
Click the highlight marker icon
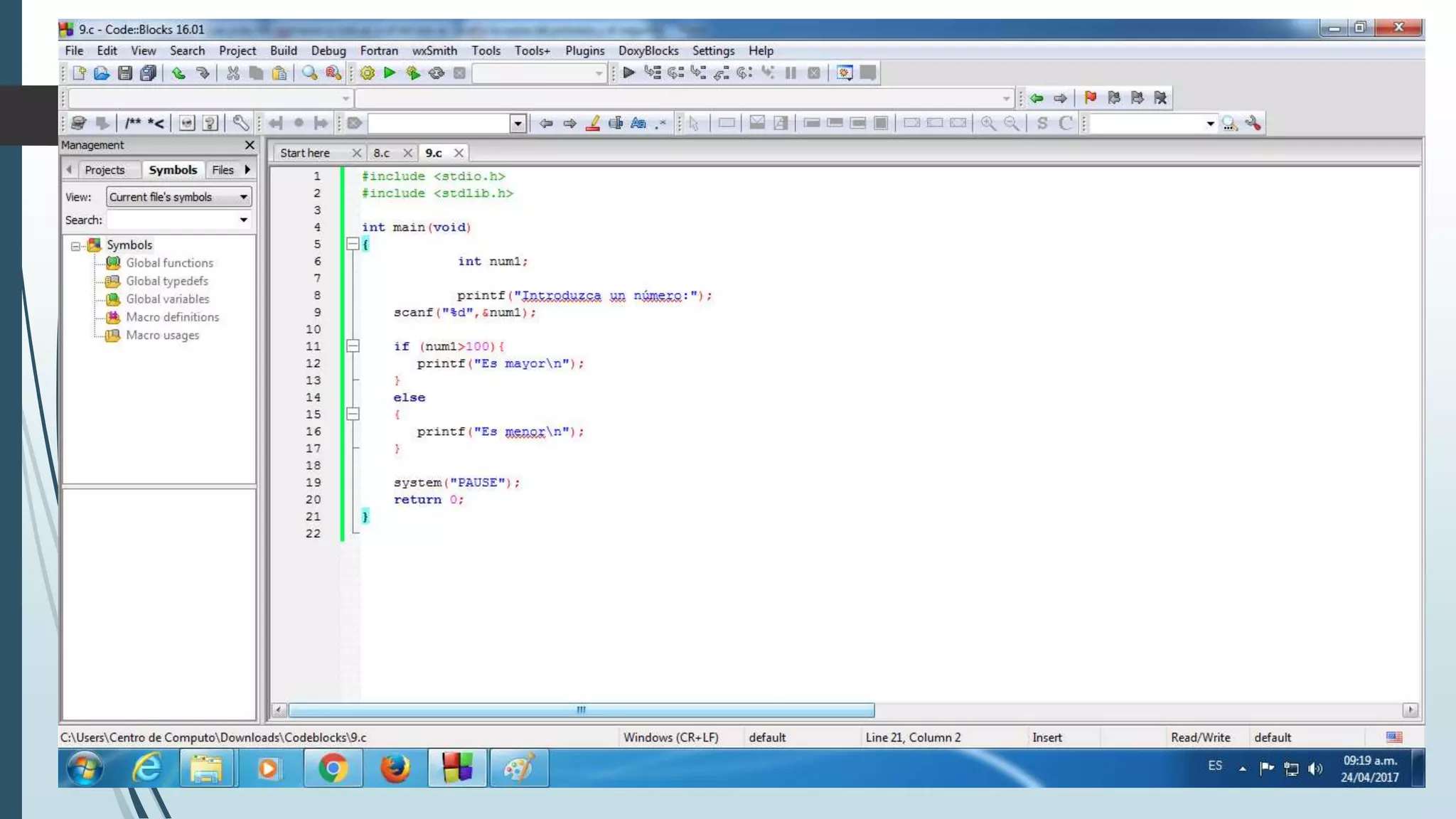tap(592, 124)
